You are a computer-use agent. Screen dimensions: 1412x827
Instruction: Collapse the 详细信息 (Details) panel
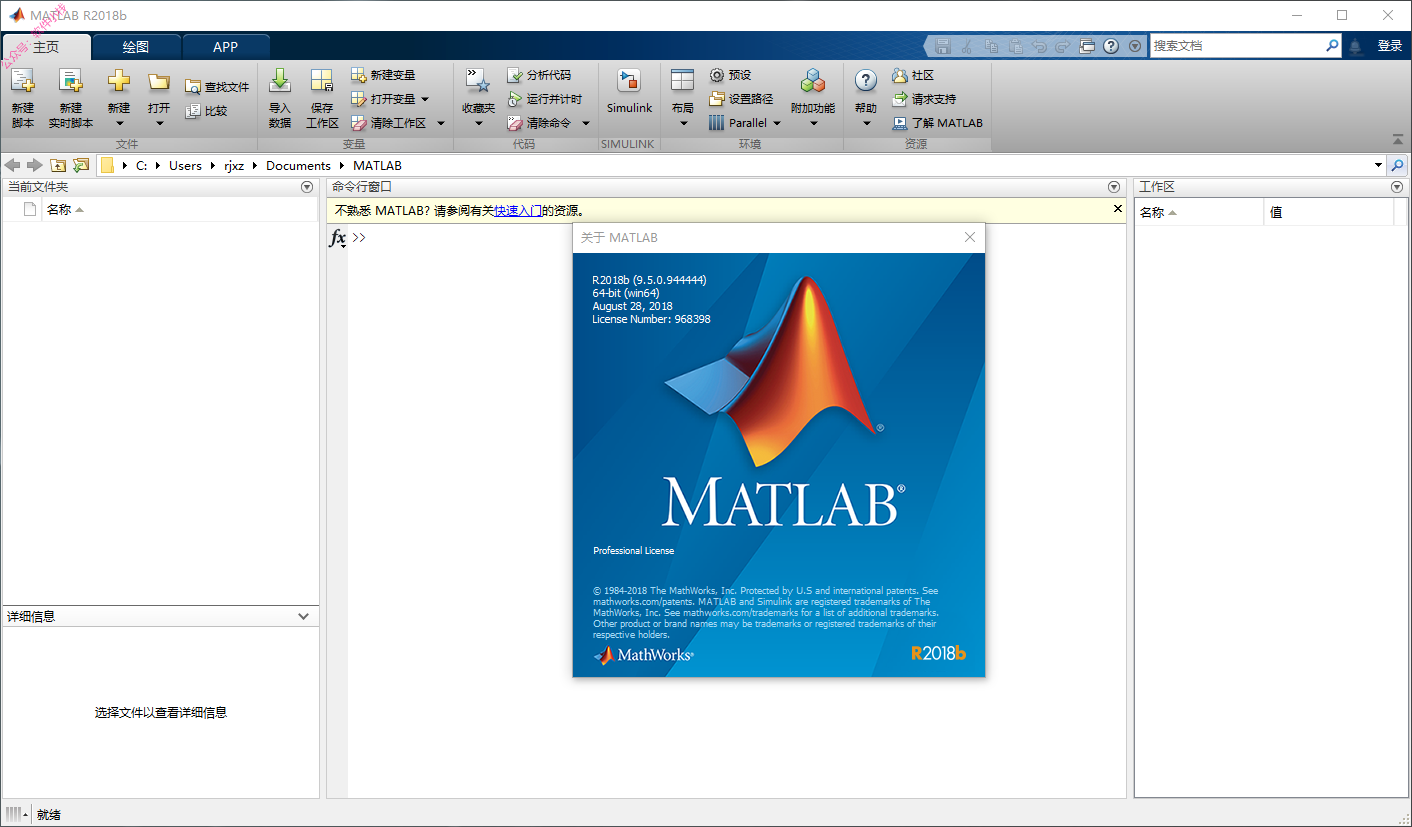(x=304, y=617)
